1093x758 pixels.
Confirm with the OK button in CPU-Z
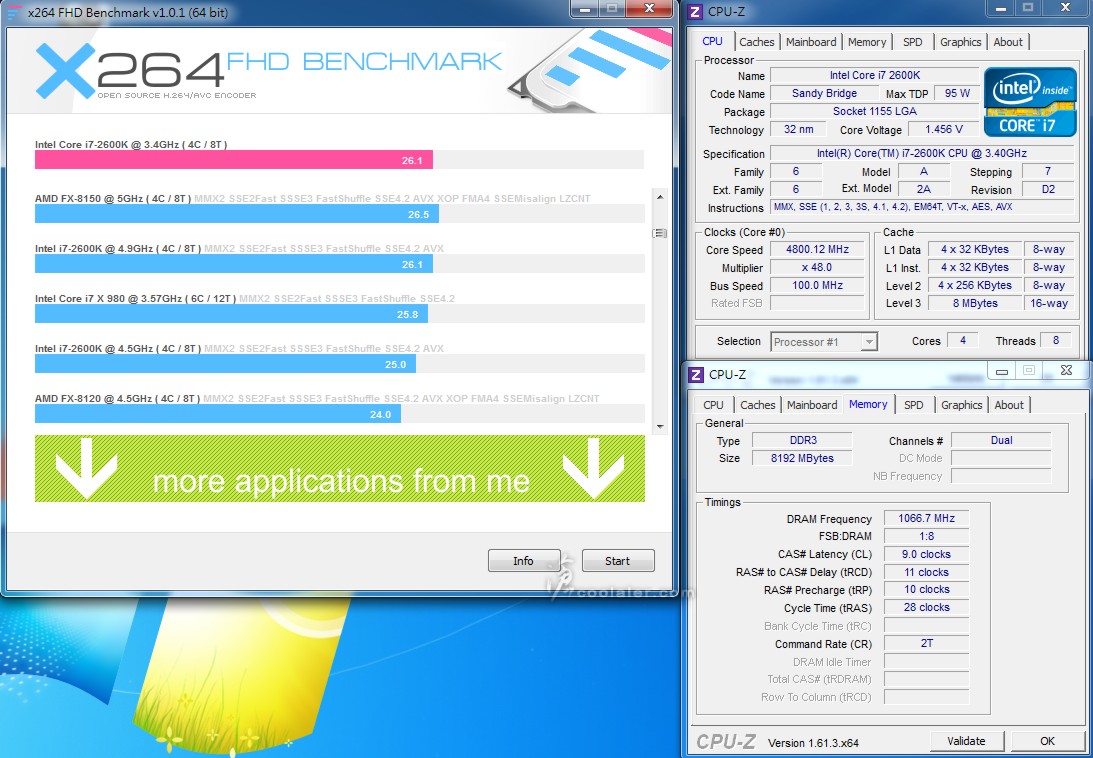1048,741
